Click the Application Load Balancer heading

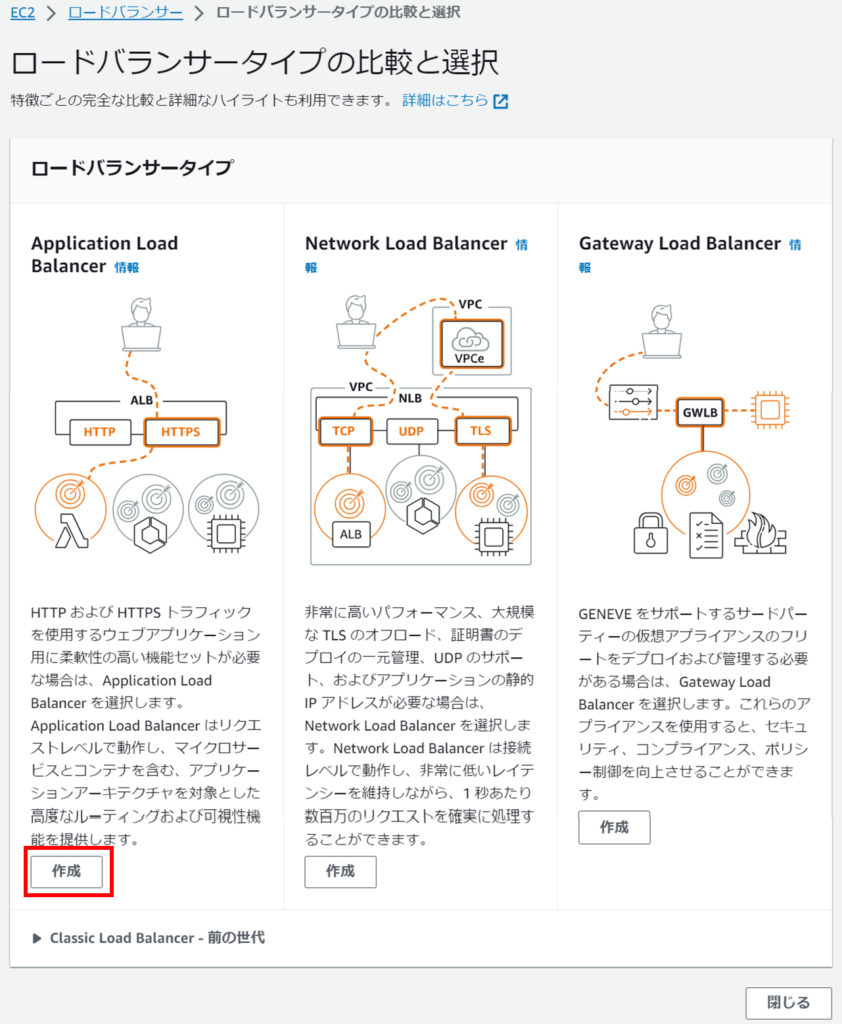[105, 255]
